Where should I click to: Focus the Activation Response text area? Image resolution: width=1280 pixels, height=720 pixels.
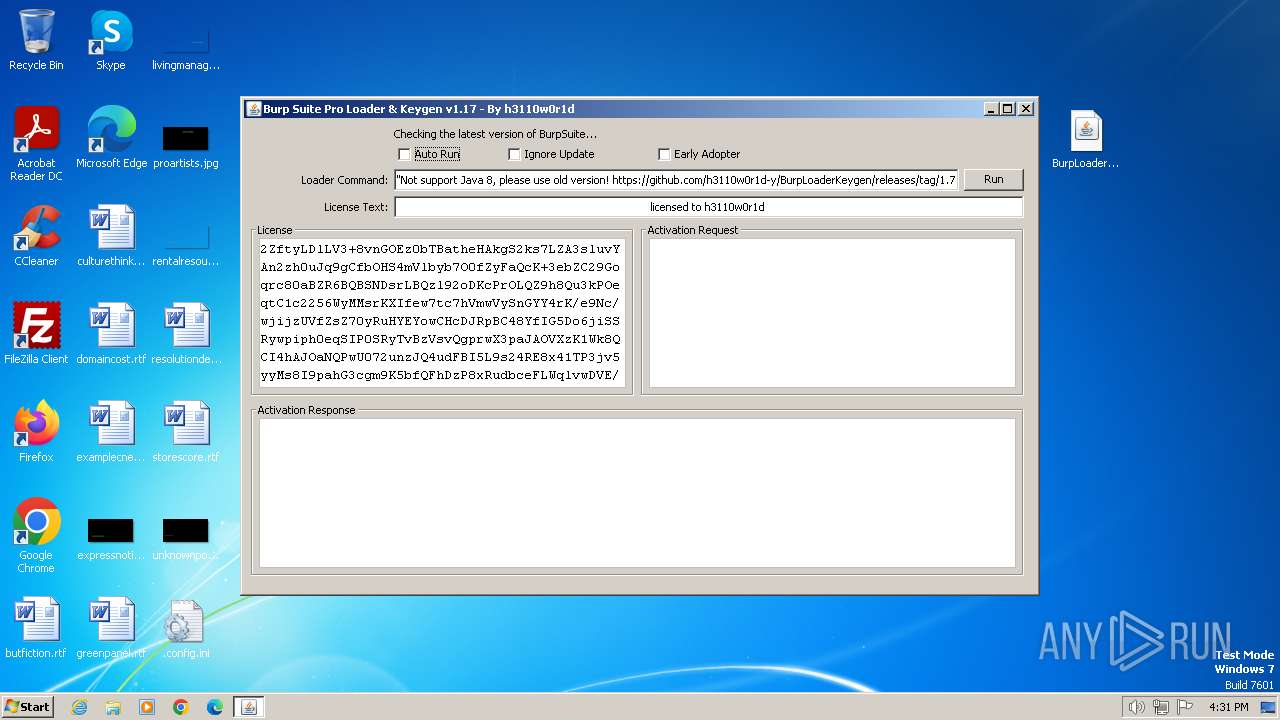637,492
